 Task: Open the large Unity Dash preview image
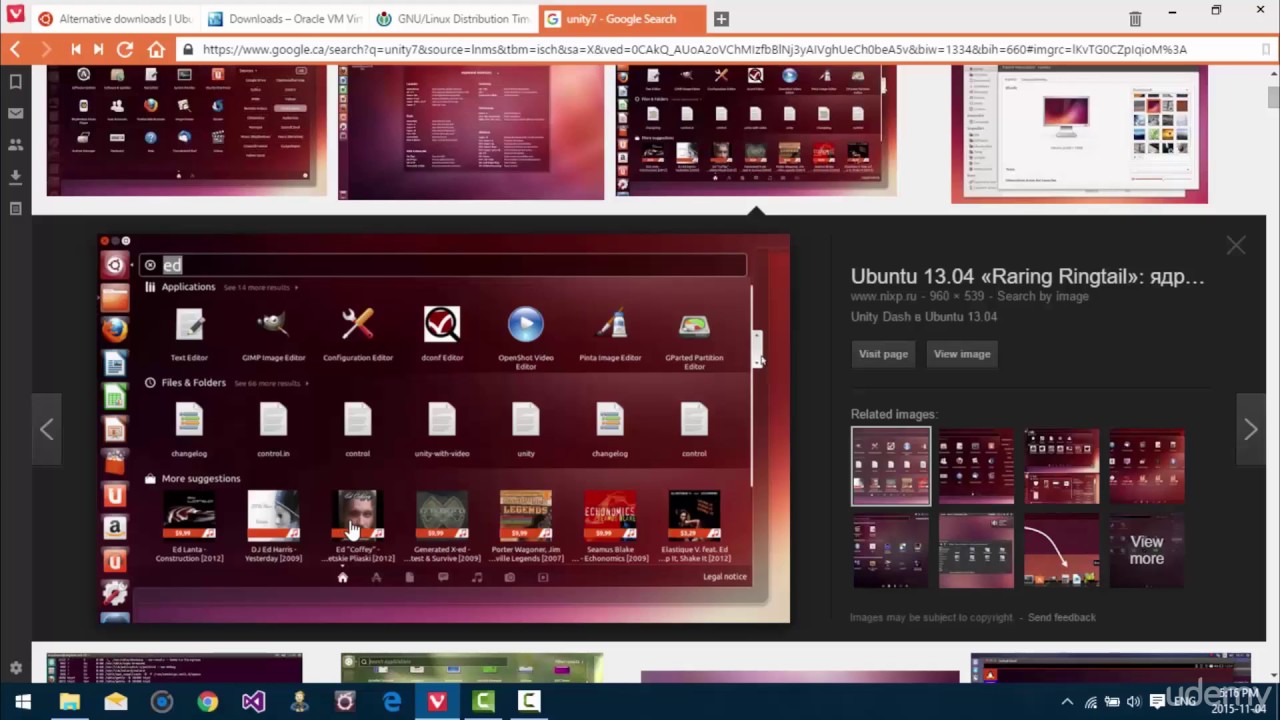[x=445, y=429]
